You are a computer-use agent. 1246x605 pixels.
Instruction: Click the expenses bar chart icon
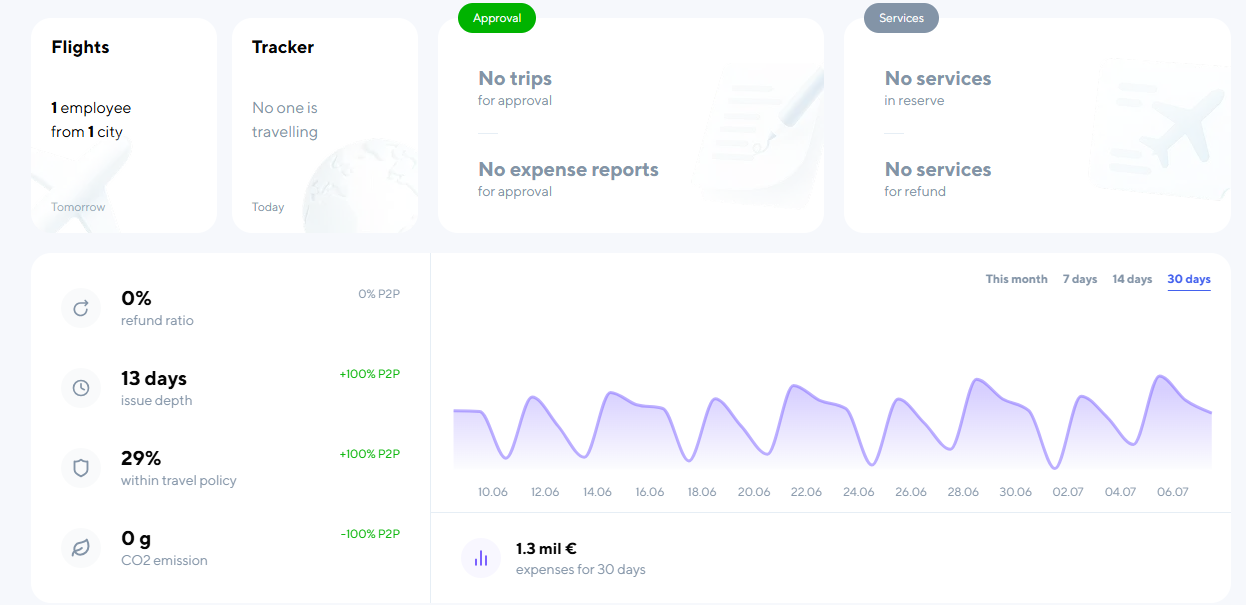481,558
